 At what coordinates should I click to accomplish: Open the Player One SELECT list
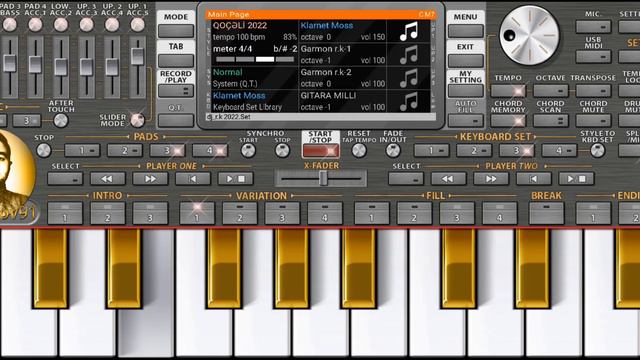65,179
